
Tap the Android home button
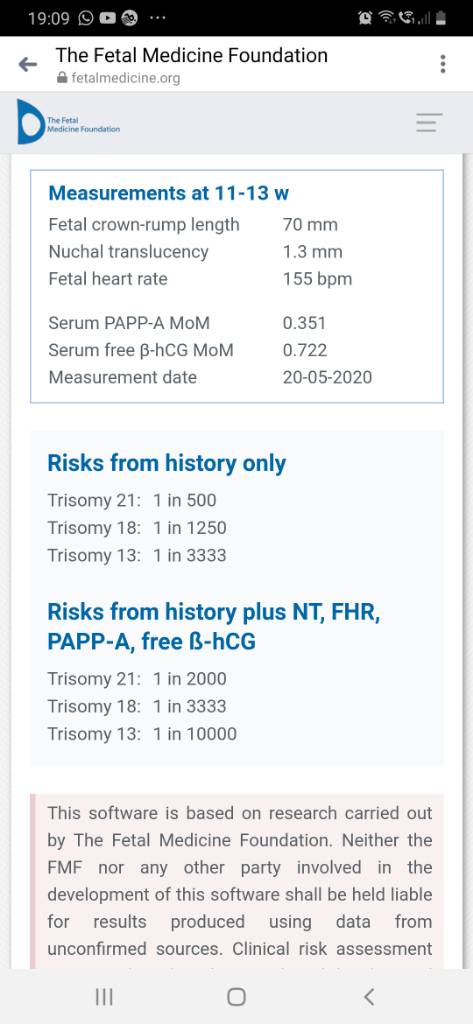236,997
